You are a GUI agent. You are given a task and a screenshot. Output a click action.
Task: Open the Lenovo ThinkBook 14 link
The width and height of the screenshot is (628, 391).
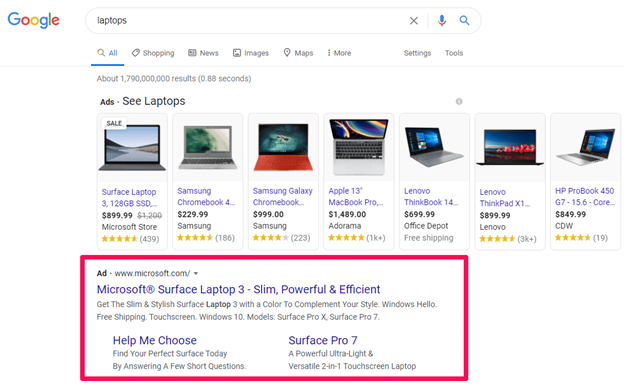pyautogui.click(x=431, y=197)
